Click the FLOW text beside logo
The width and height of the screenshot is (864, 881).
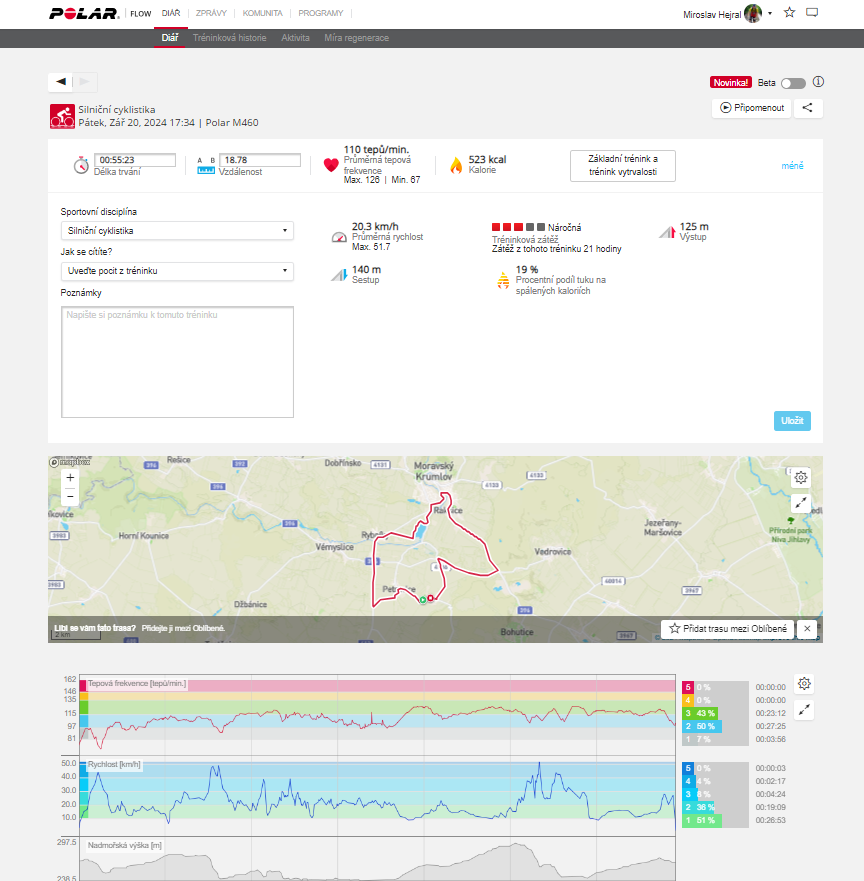pos(140,13)
